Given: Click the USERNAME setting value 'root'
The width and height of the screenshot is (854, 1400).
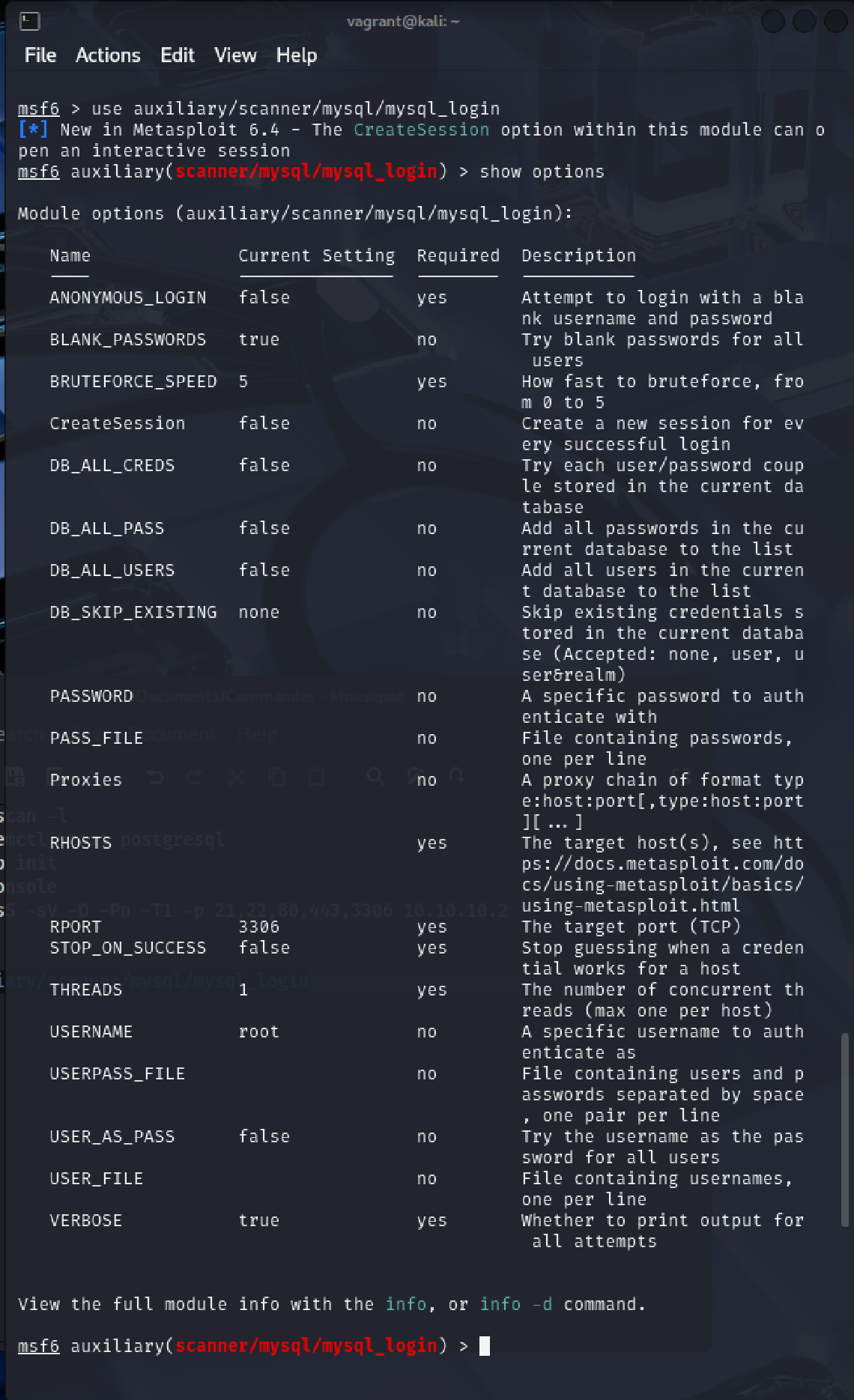Looking at the screenshot, I should pos(259,1031).
